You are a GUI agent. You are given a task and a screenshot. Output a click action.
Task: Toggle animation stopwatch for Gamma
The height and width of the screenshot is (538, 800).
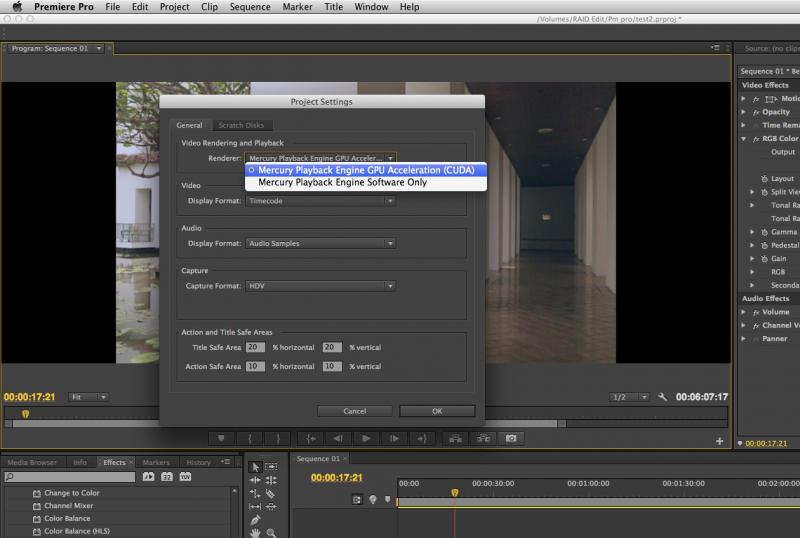click(764, 232)
